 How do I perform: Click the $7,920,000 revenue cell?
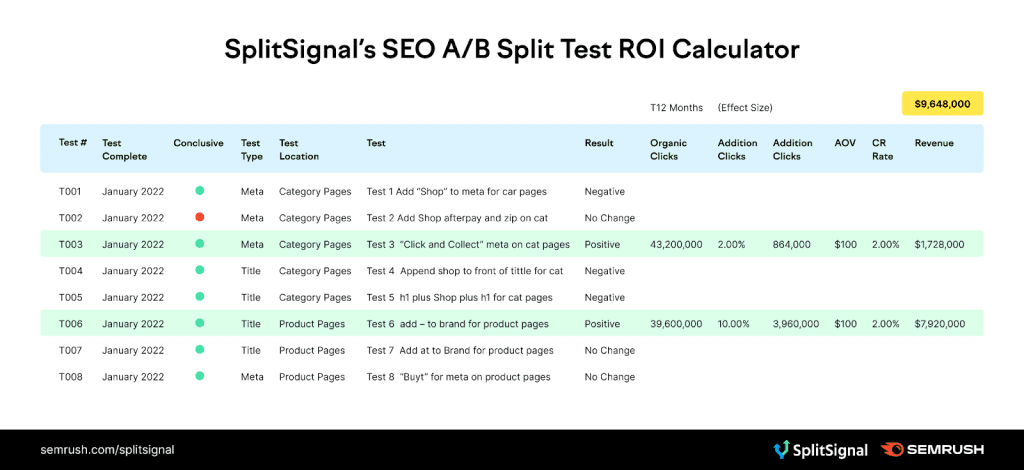(x=939, y=324)
